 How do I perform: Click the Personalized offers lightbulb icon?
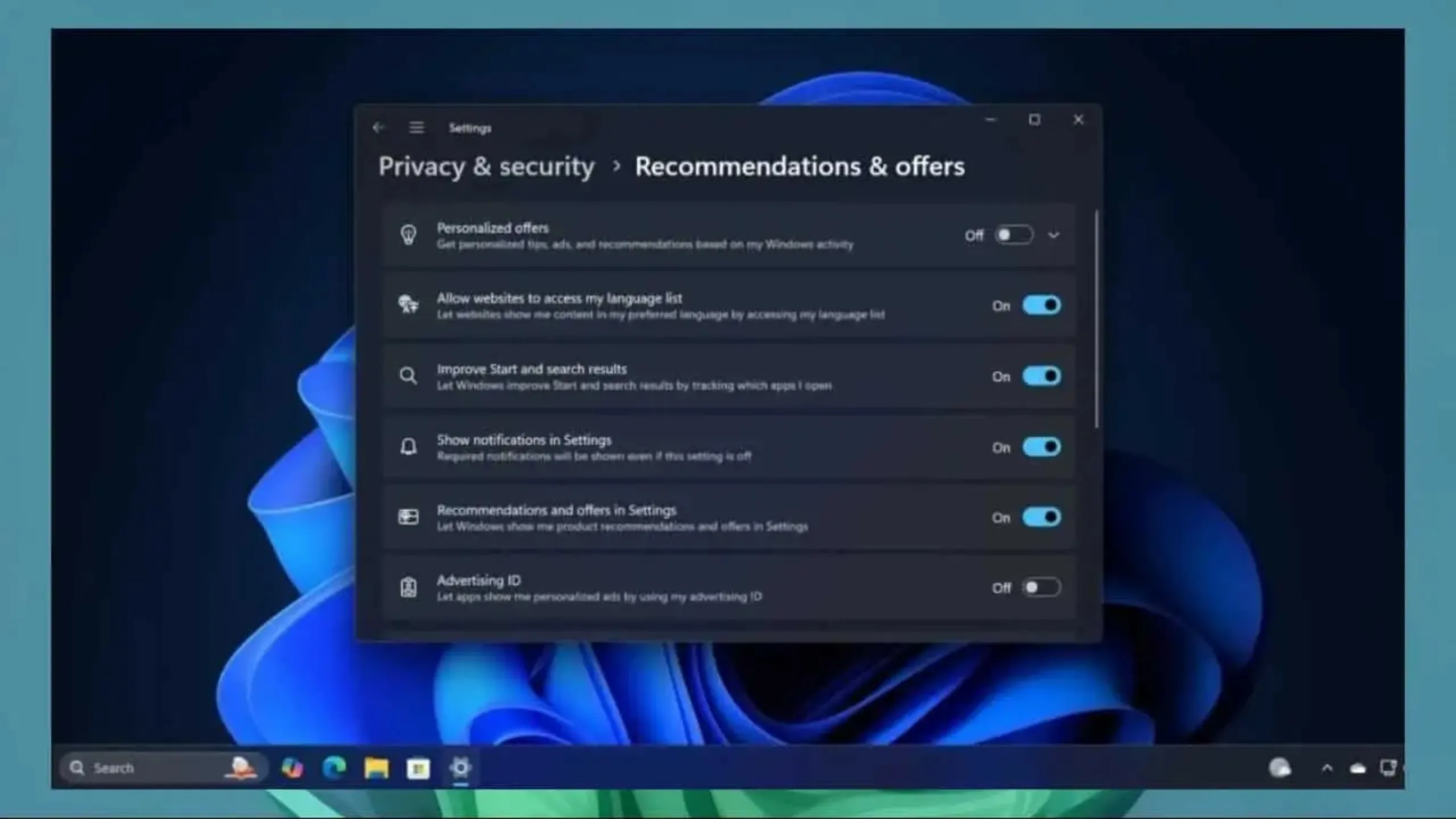[x=408, y=235]
